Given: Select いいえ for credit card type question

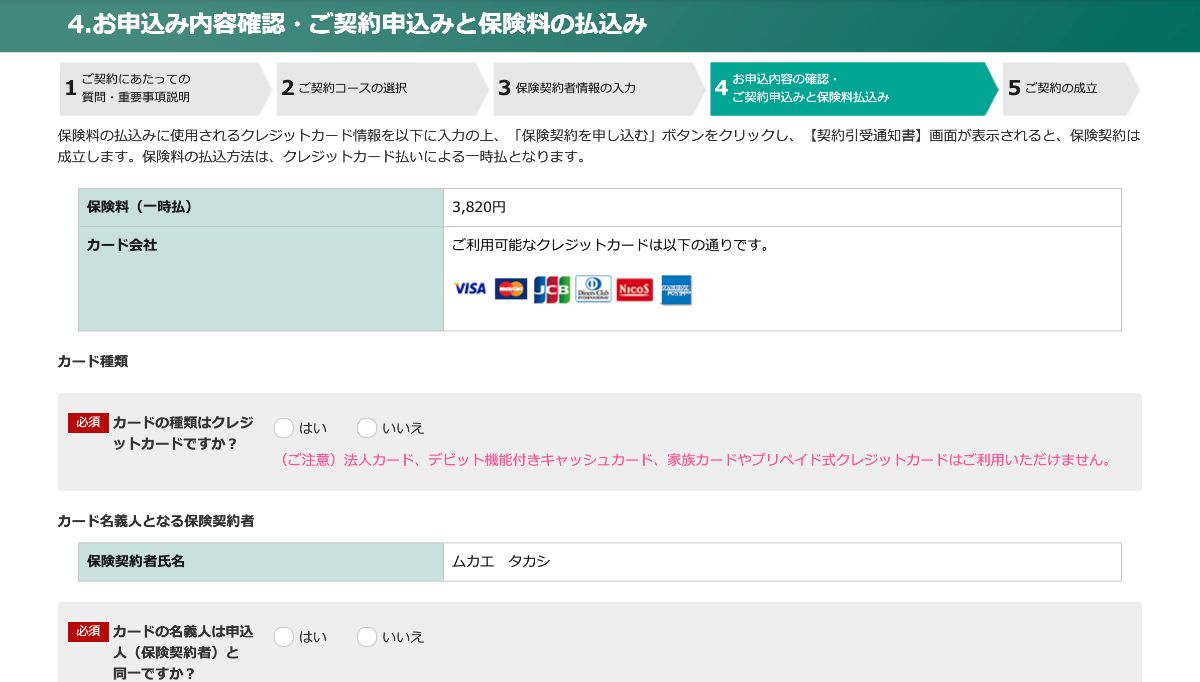Looking at the screenshot, I should coord(367,428).
